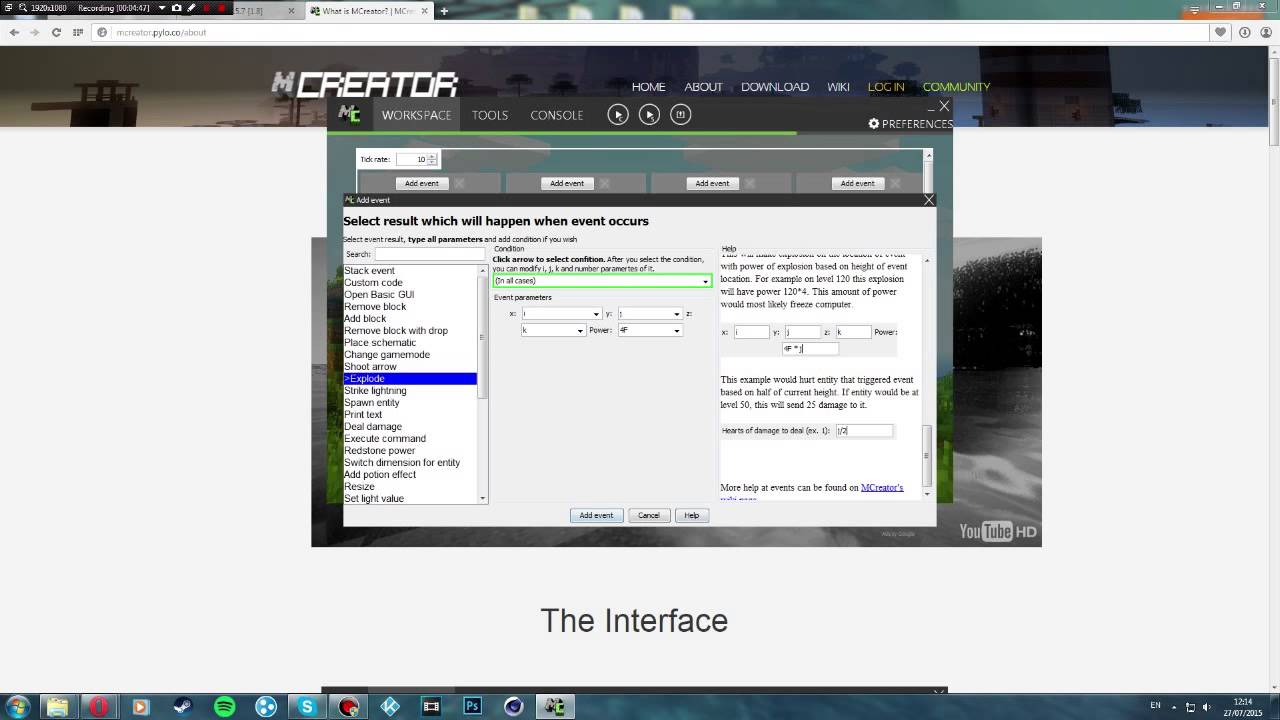This screenshot has height=720, width=1280.
Task: Increase the Tick rate stepper value
Action: click(x=432, y=156)
